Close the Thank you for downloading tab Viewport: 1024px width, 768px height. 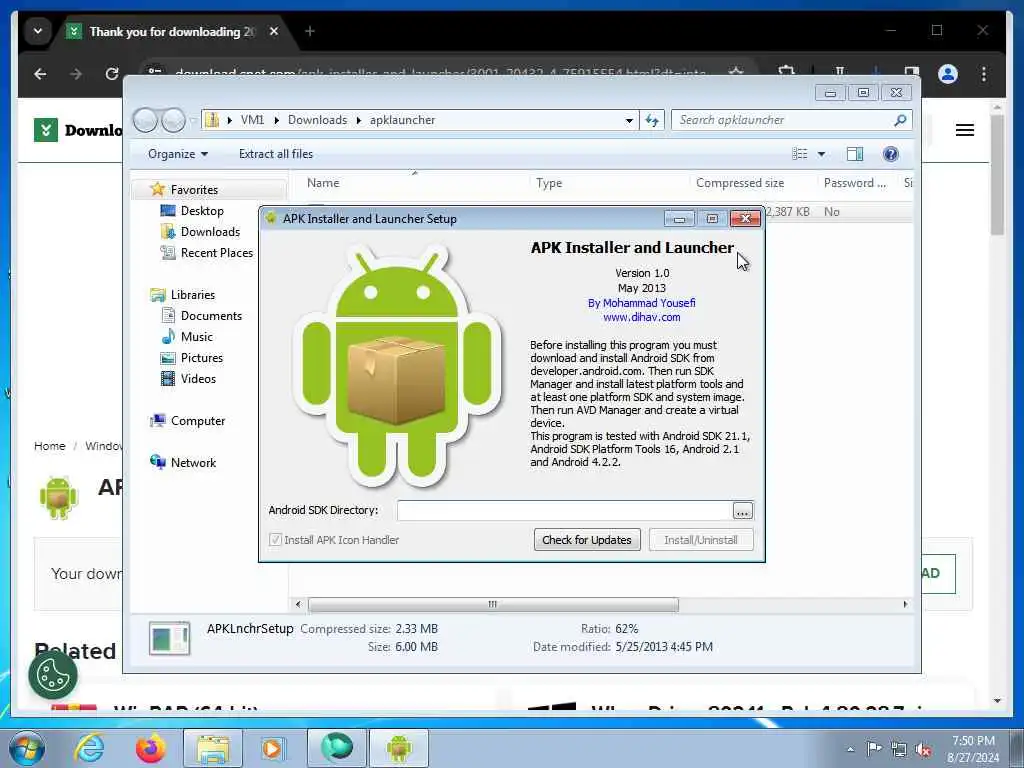(x=274, y=31)
